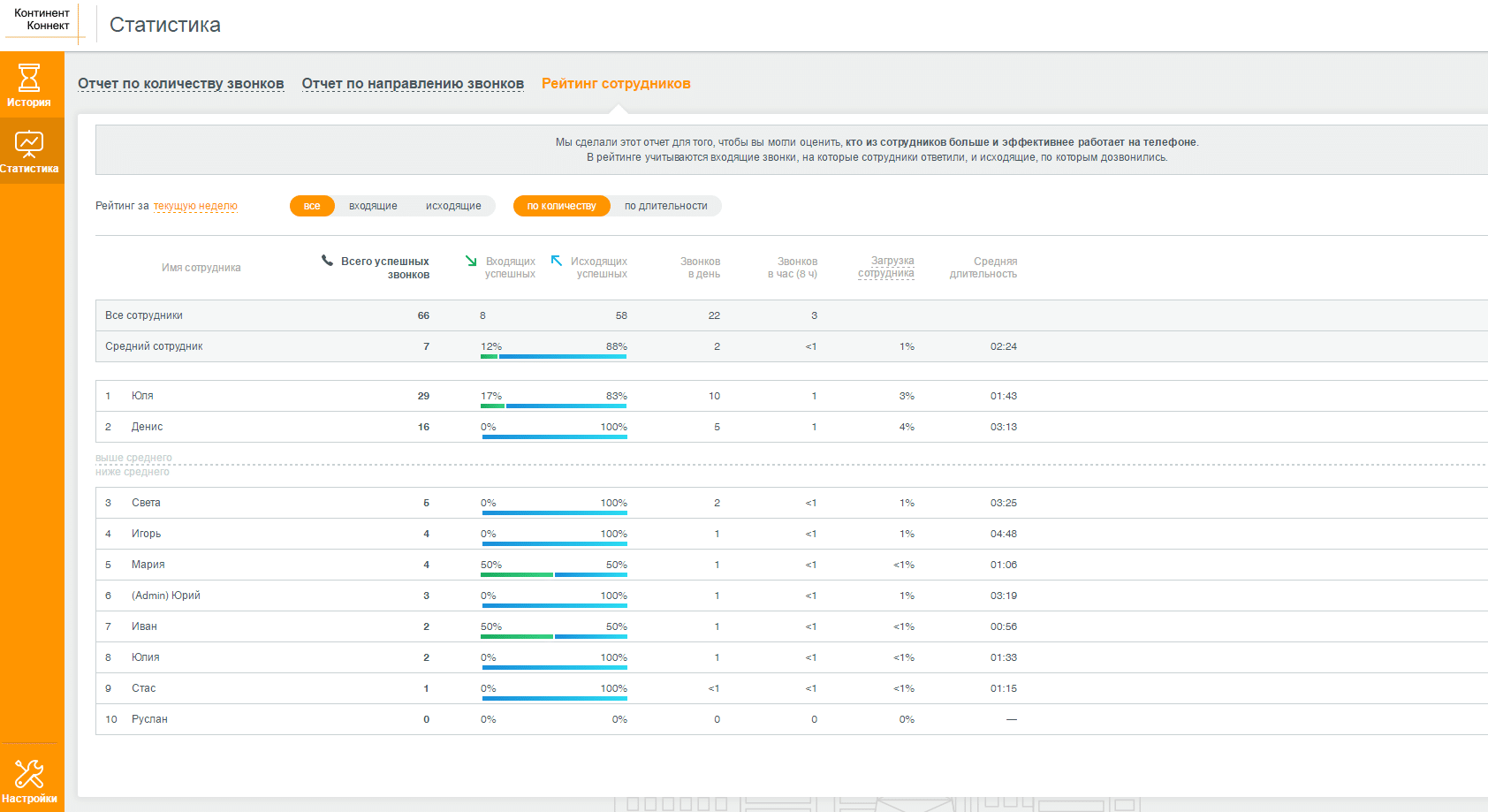Click the Звонков в час (8 ч) header
Viewport: 1488px width, 812px height.
coord(793,268)
